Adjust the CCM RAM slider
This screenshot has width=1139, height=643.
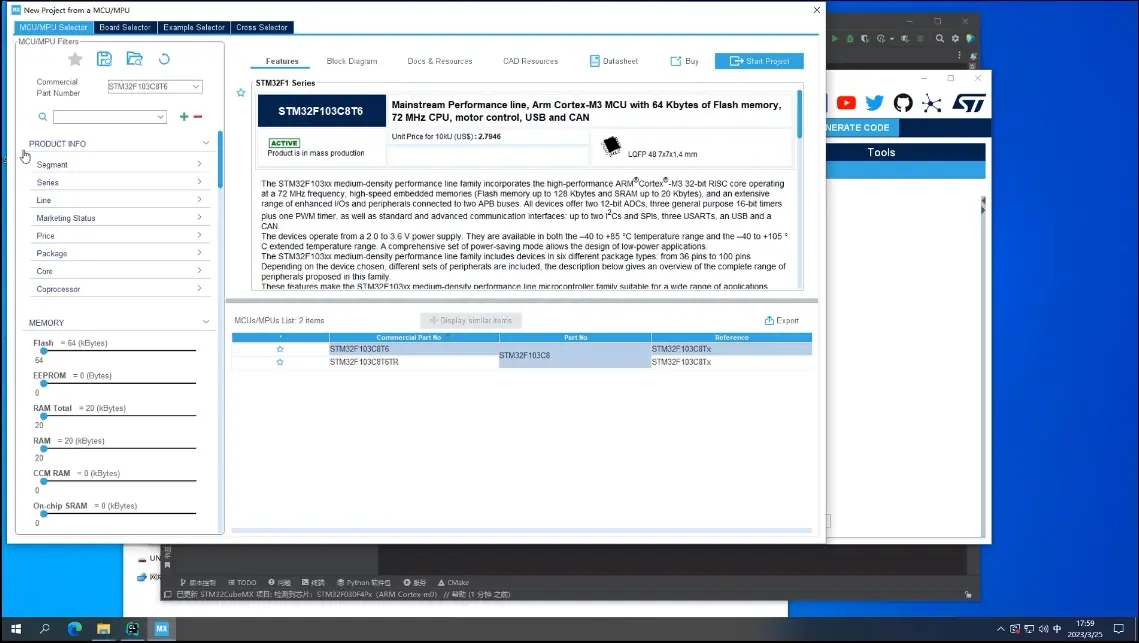44,481
